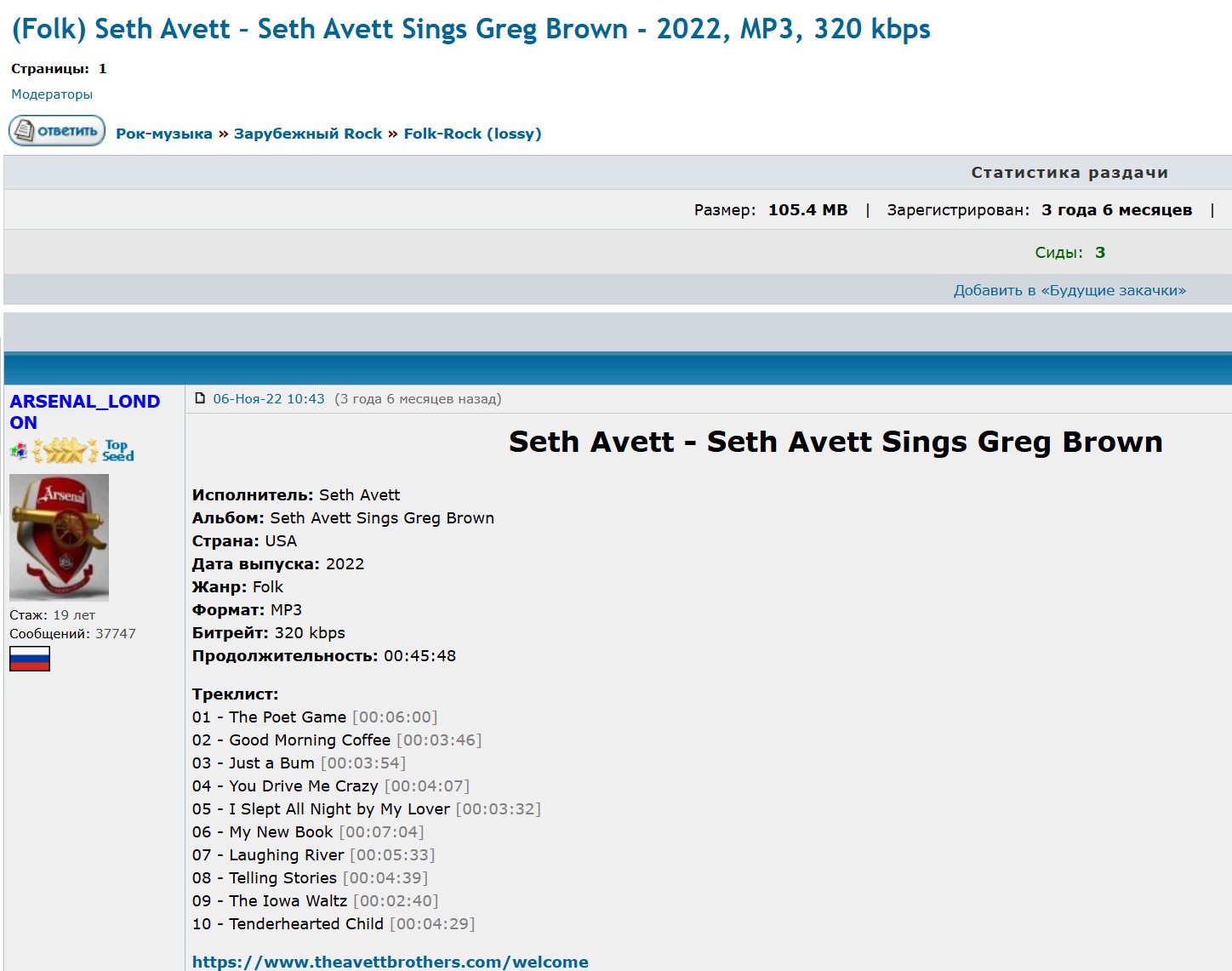
Task: Open the Arsenal avatar image
Action: click(59, 538)
